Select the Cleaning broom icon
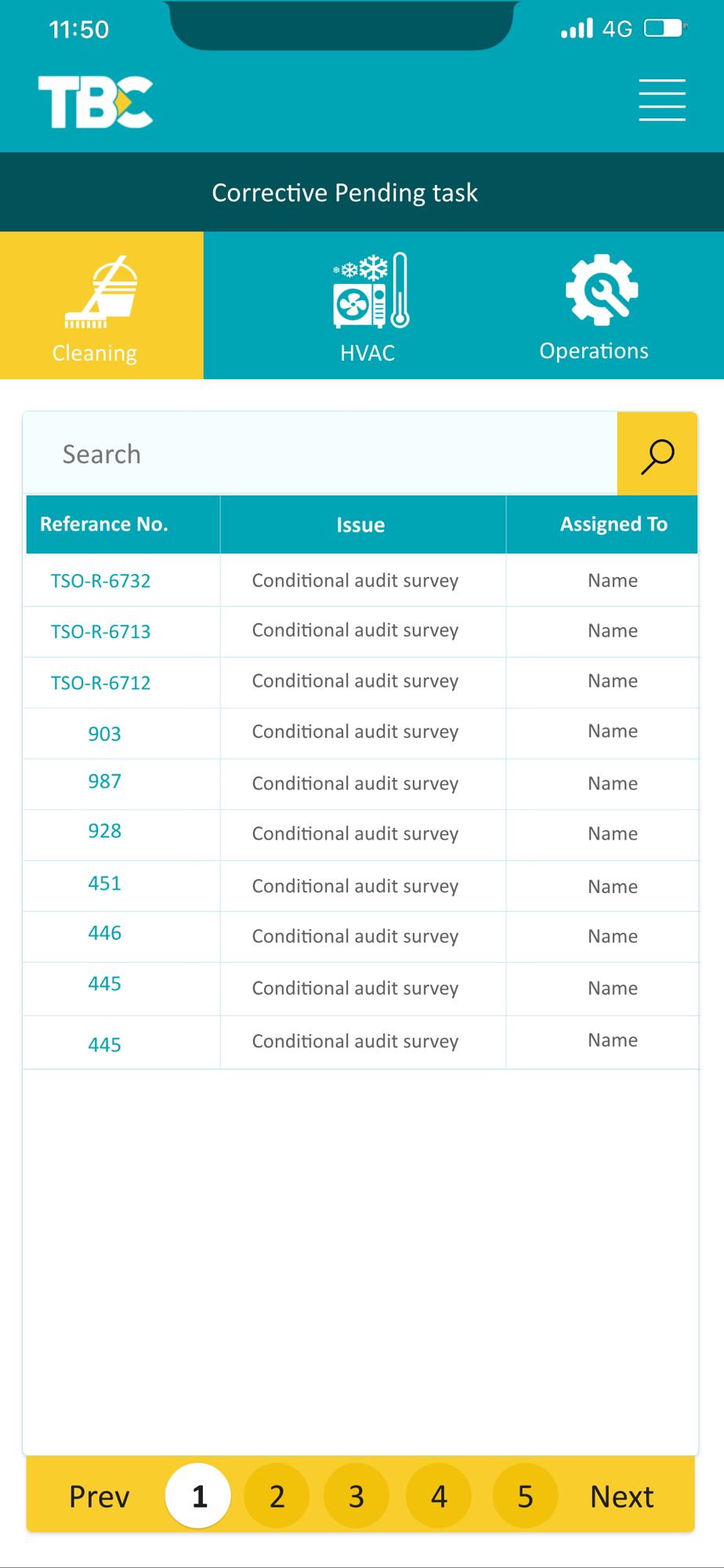 pos(101,292)
